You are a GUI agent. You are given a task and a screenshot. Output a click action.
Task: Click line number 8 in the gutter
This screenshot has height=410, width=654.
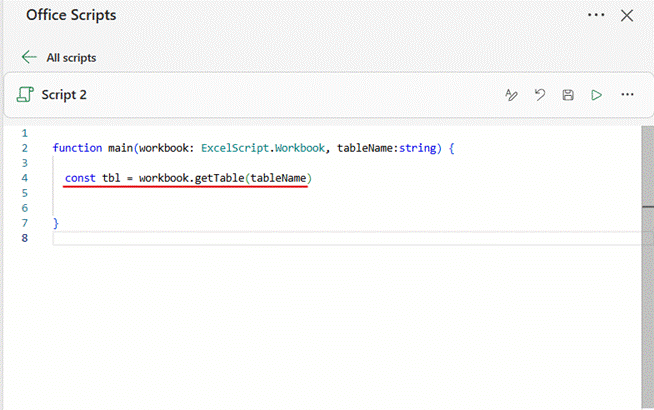pos(25,238)
